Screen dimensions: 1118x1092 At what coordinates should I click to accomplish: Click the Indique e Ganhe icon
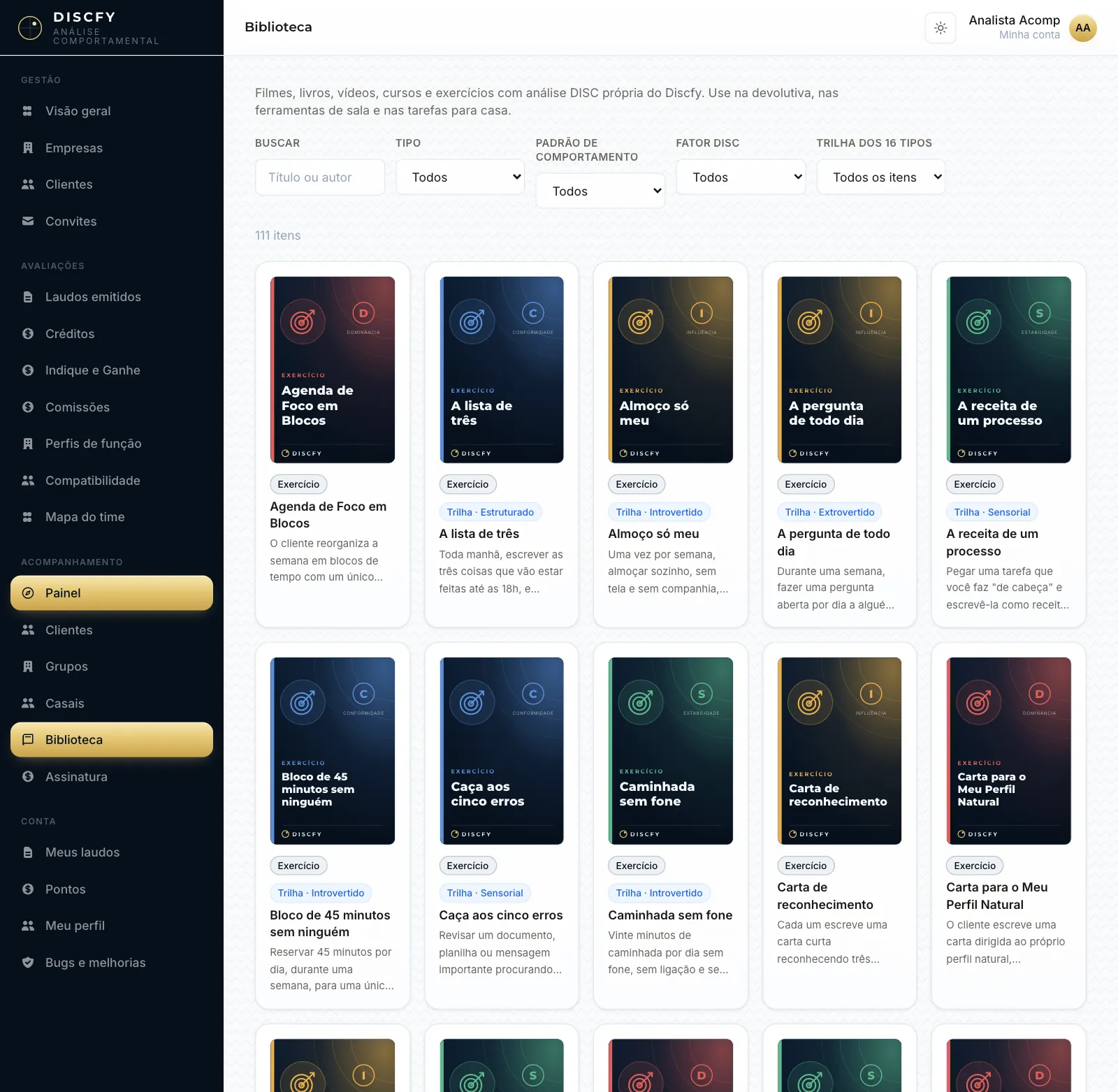(28, 370)
